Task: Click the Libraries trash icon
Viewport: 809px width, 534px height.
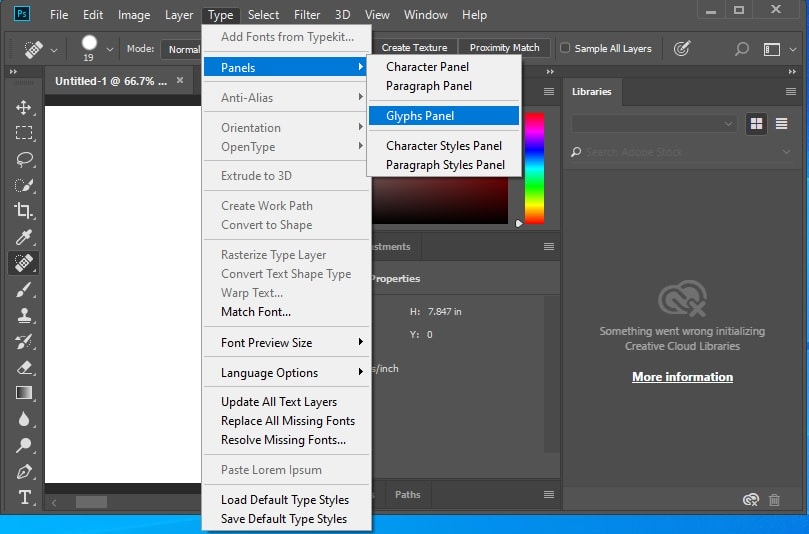Action: [x=774, y=499]
